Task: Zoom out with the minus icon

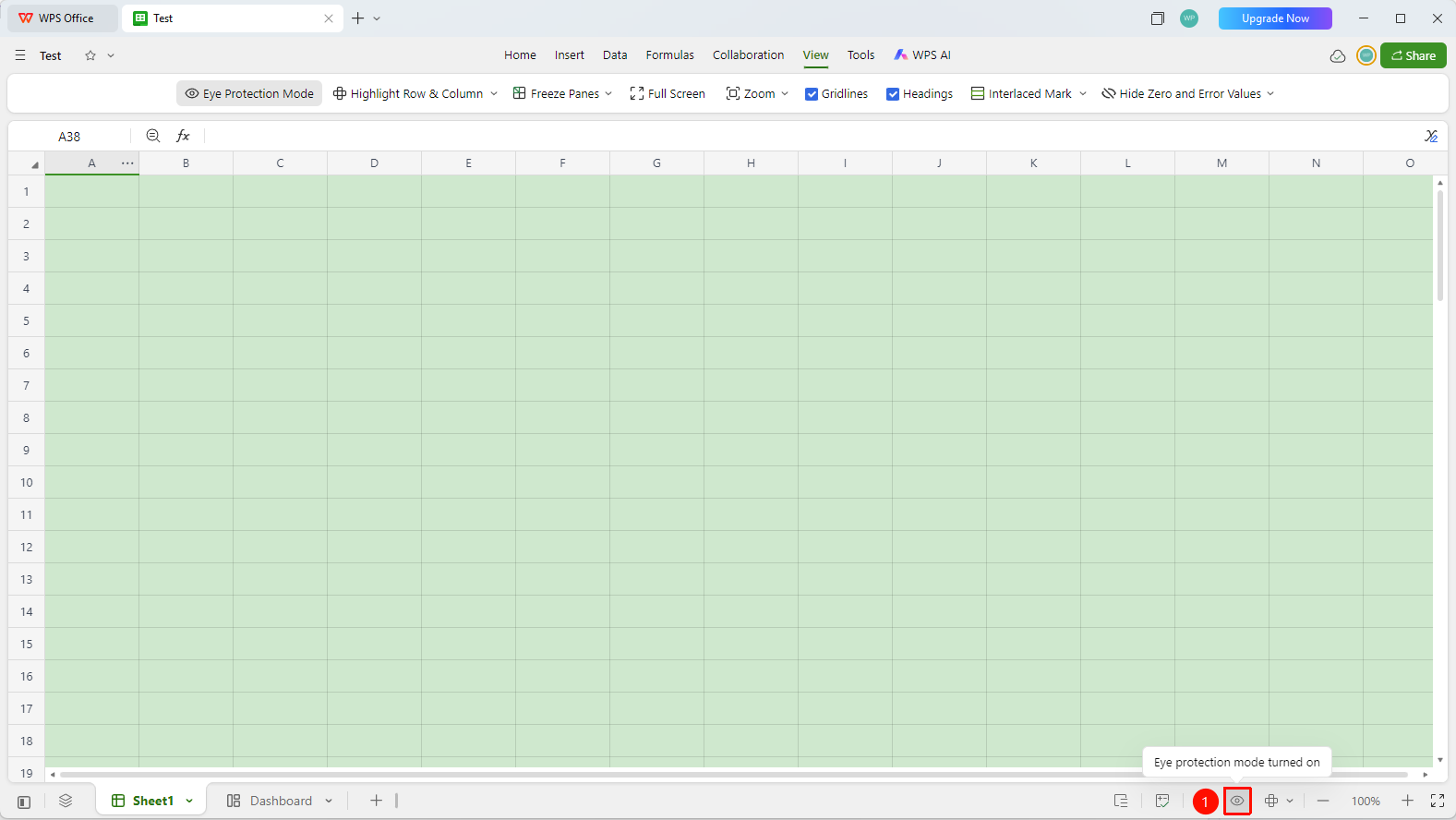Action: [x=1323, y=801]
